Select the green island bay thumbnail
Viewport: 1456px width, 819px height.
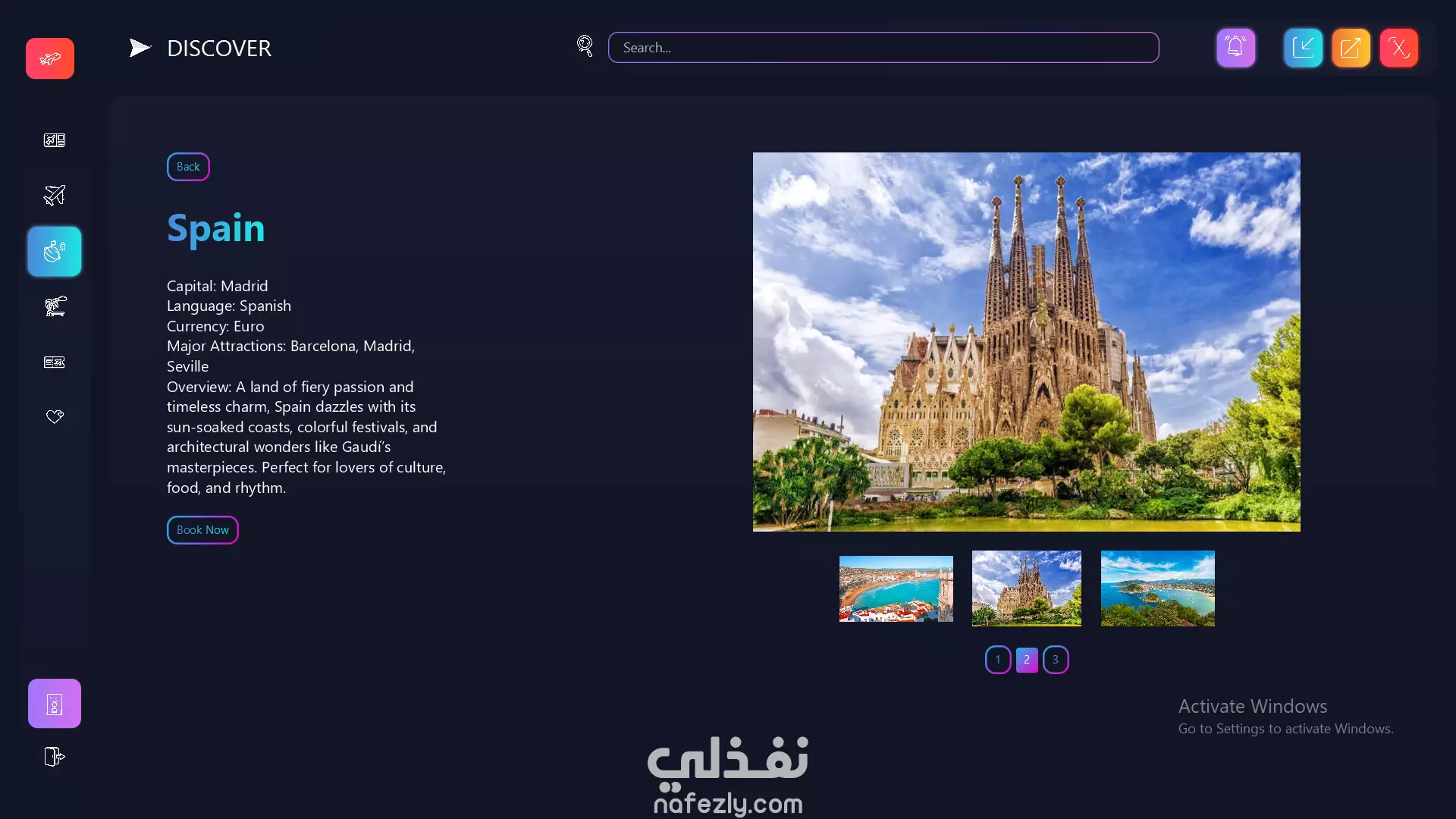point(1157,588)
